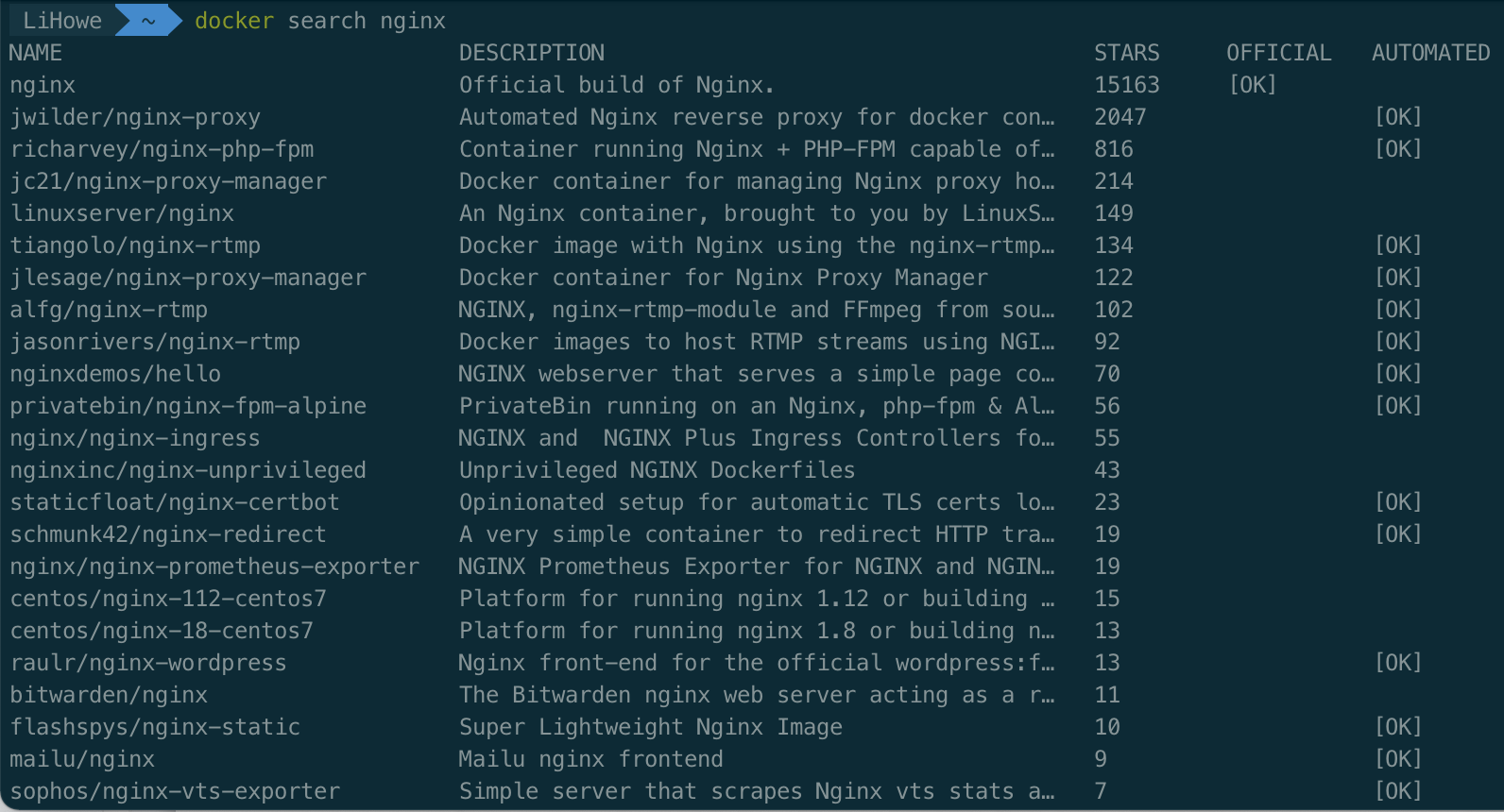Image resolution: width=1504 pixels, height=812 pixels.
Task: Select the nginxdemos/hello image name
Action: [x=115, y=374]
